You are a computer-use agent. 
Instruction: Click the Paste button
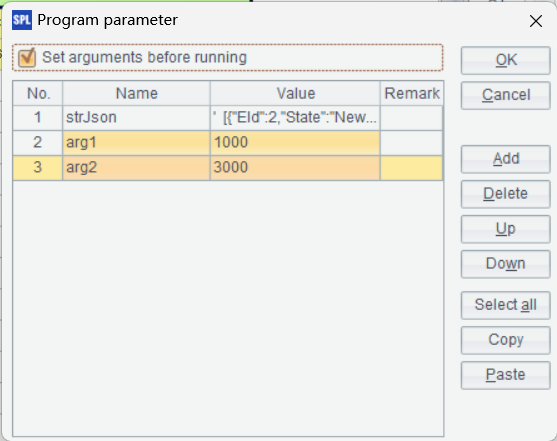(x=505, y=375)
